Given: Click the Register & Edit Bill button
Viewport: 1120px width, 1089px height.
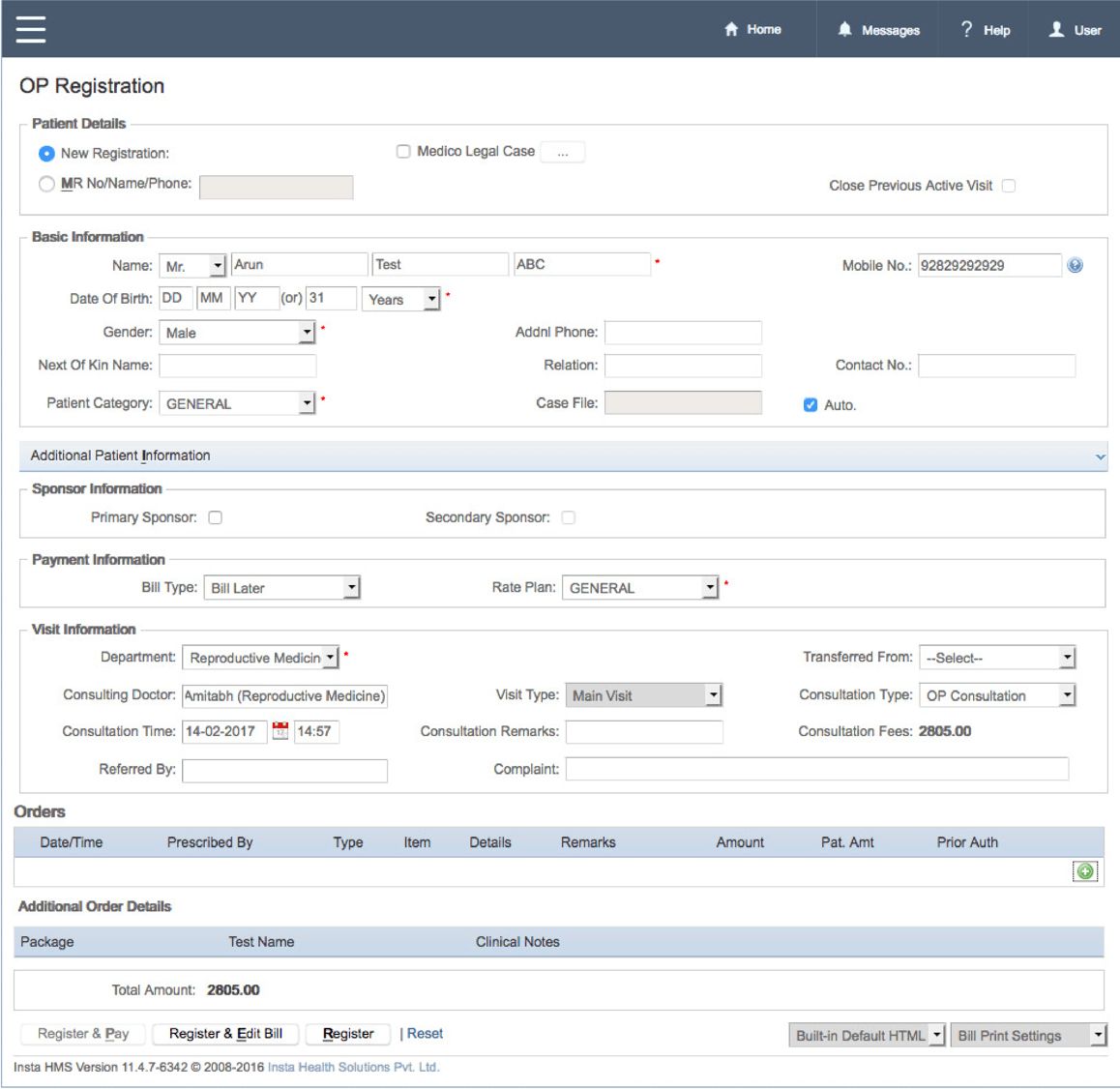Looking at the screenshot, I should tap(225, 1034).
